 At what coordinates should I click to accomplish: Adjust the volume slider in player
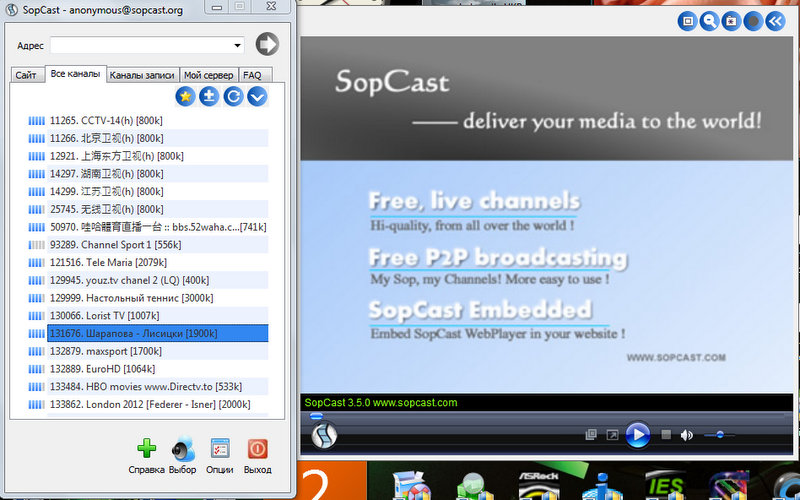[719, 435]
